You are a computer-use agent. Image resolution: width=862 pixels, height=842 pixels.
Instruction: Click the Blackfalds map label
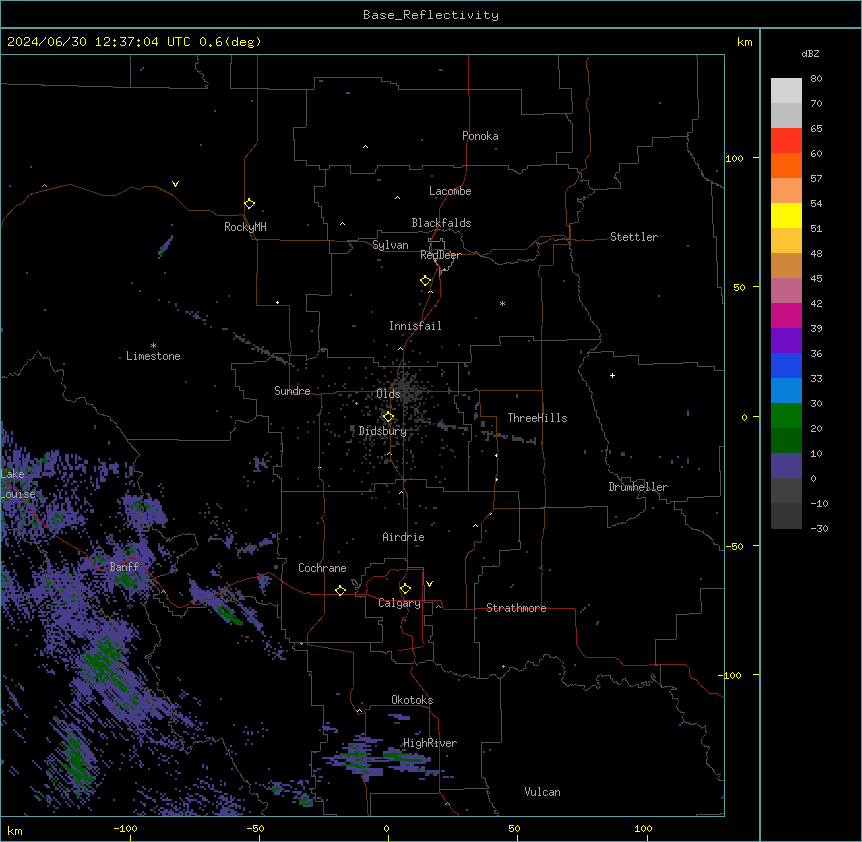click(x=441, y=223)
